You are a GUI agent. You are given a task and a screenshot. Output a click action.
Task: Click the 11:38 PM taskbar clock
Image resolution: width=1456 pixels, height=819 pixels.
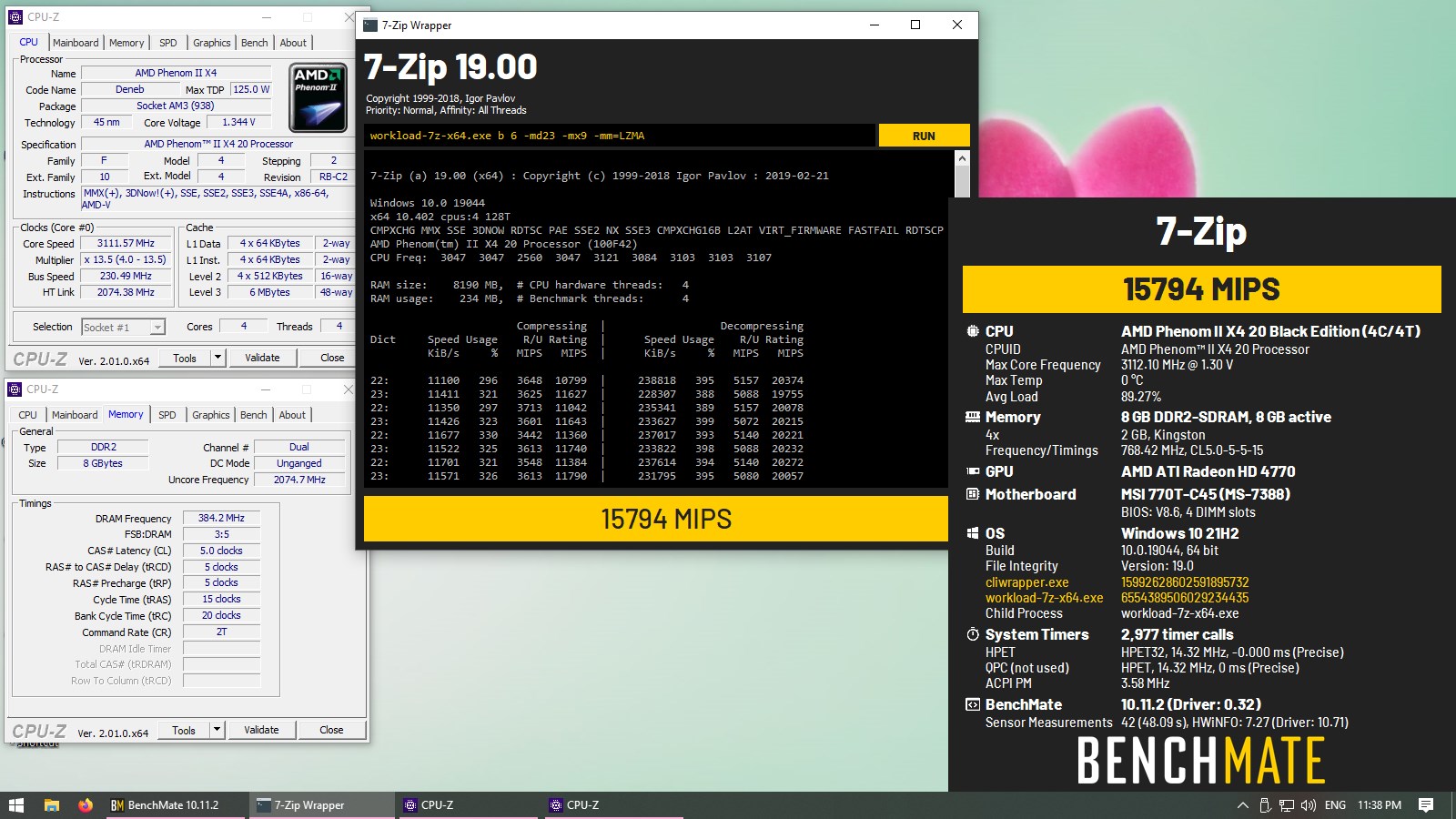(1380, 805)
